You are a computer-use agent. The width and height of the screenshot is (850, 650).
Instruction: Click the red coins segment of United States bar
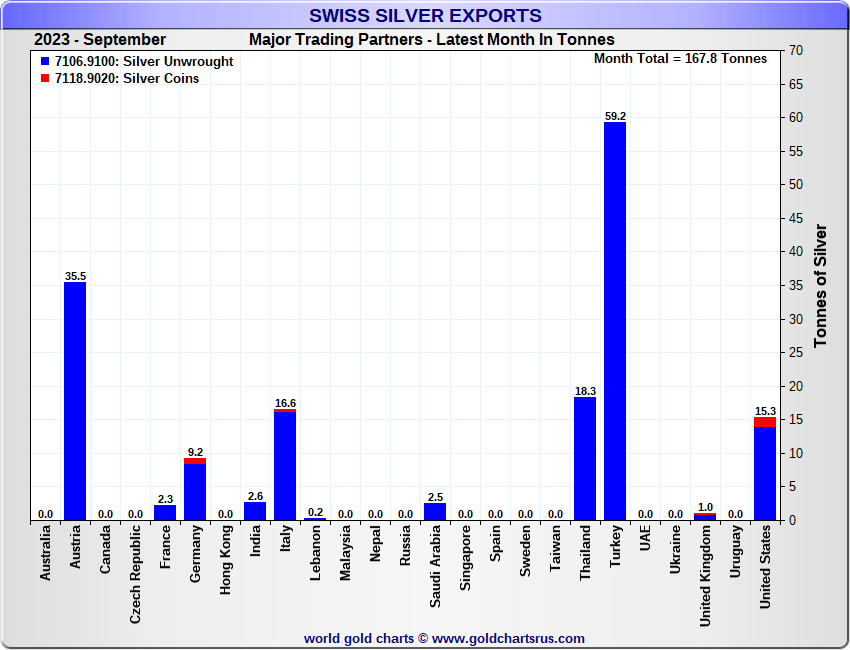pos(765,422)
